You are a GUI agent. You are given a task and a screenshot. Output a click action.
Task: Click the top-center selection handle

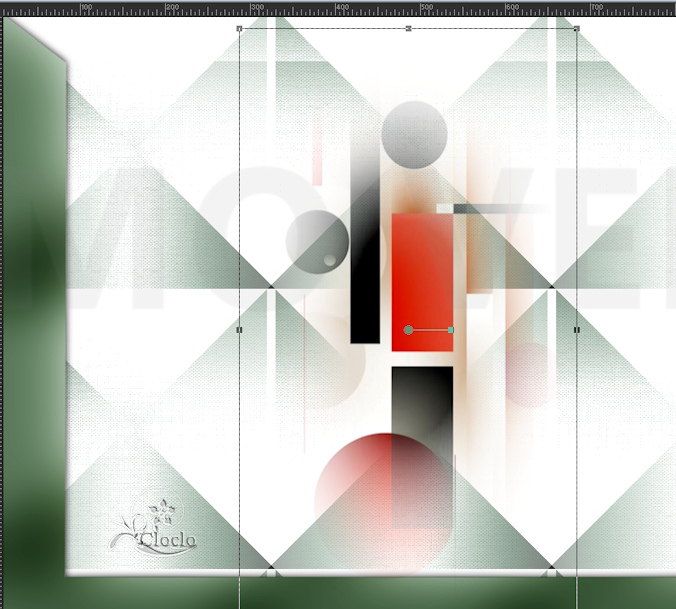408,29
